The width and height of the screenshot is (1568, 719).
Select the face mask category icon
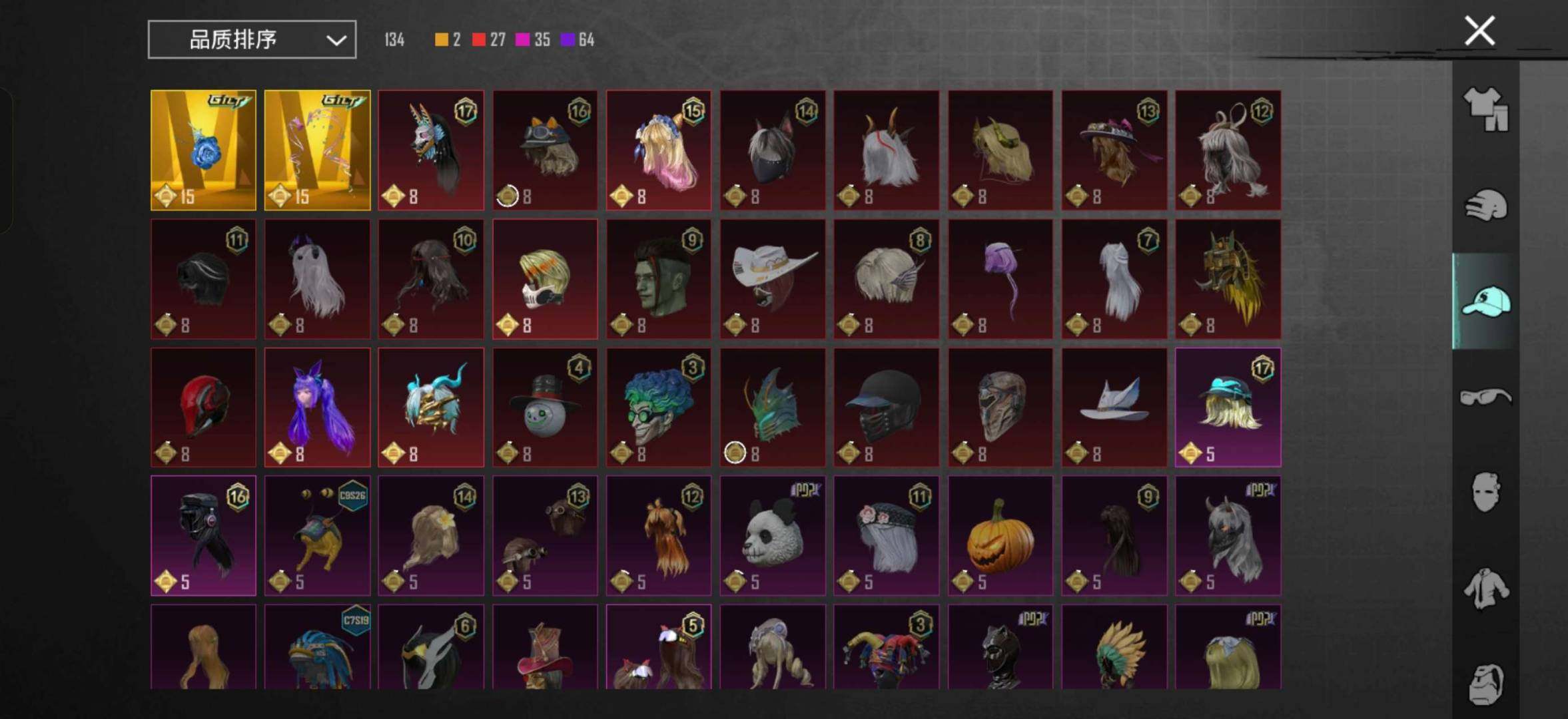[x=1486, y=493]
